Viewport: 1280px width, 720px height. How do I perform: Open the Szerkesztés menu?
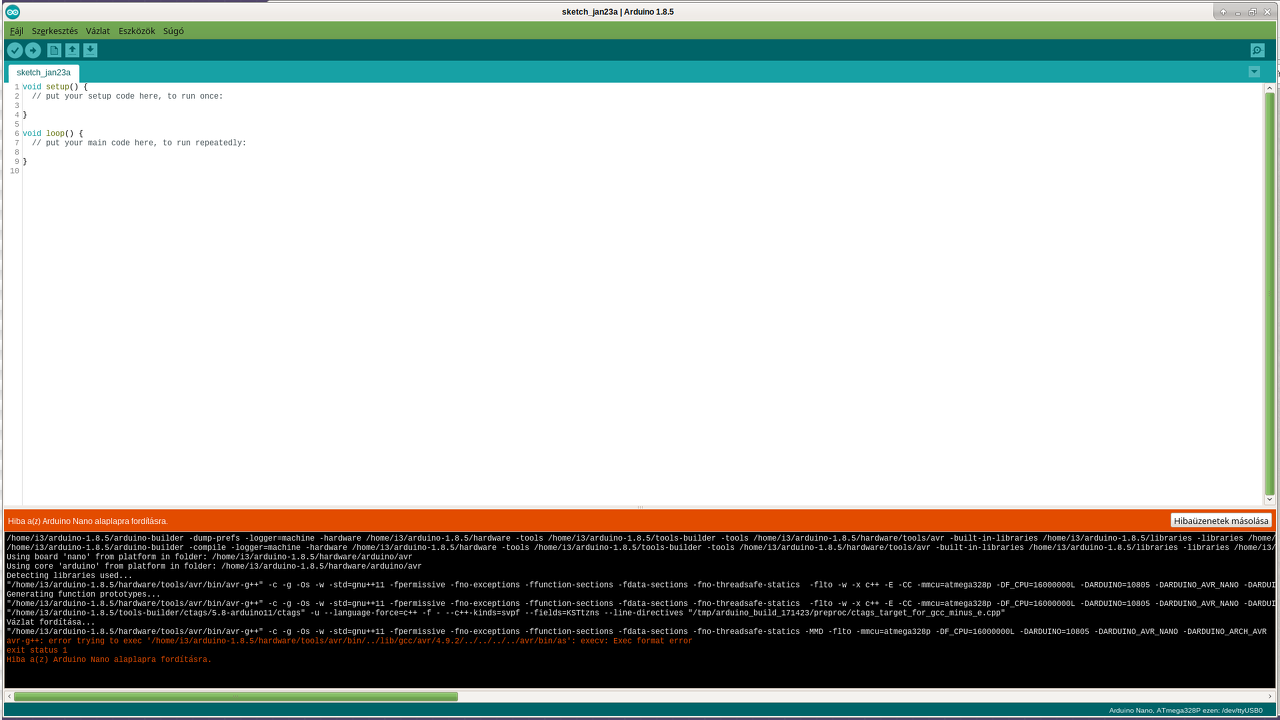[55, 31]
